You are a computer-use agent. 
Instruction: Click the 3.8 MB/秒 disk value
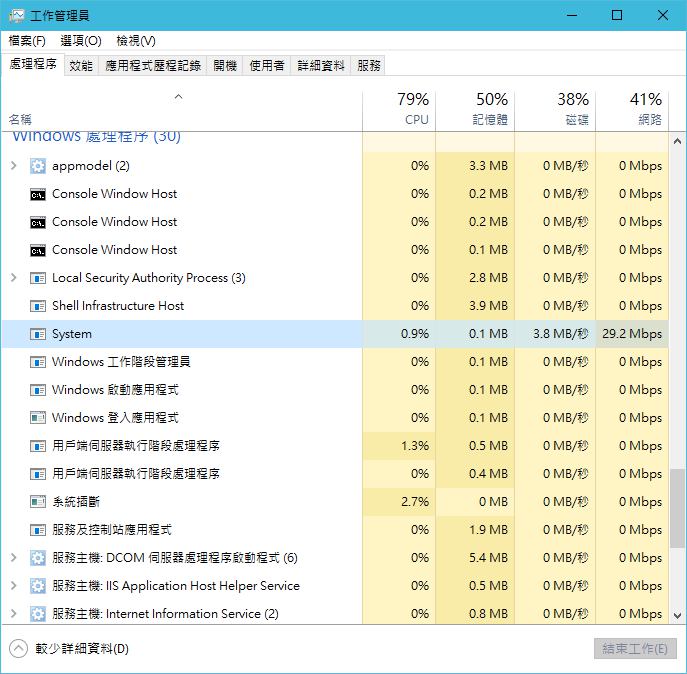(560, 334)
